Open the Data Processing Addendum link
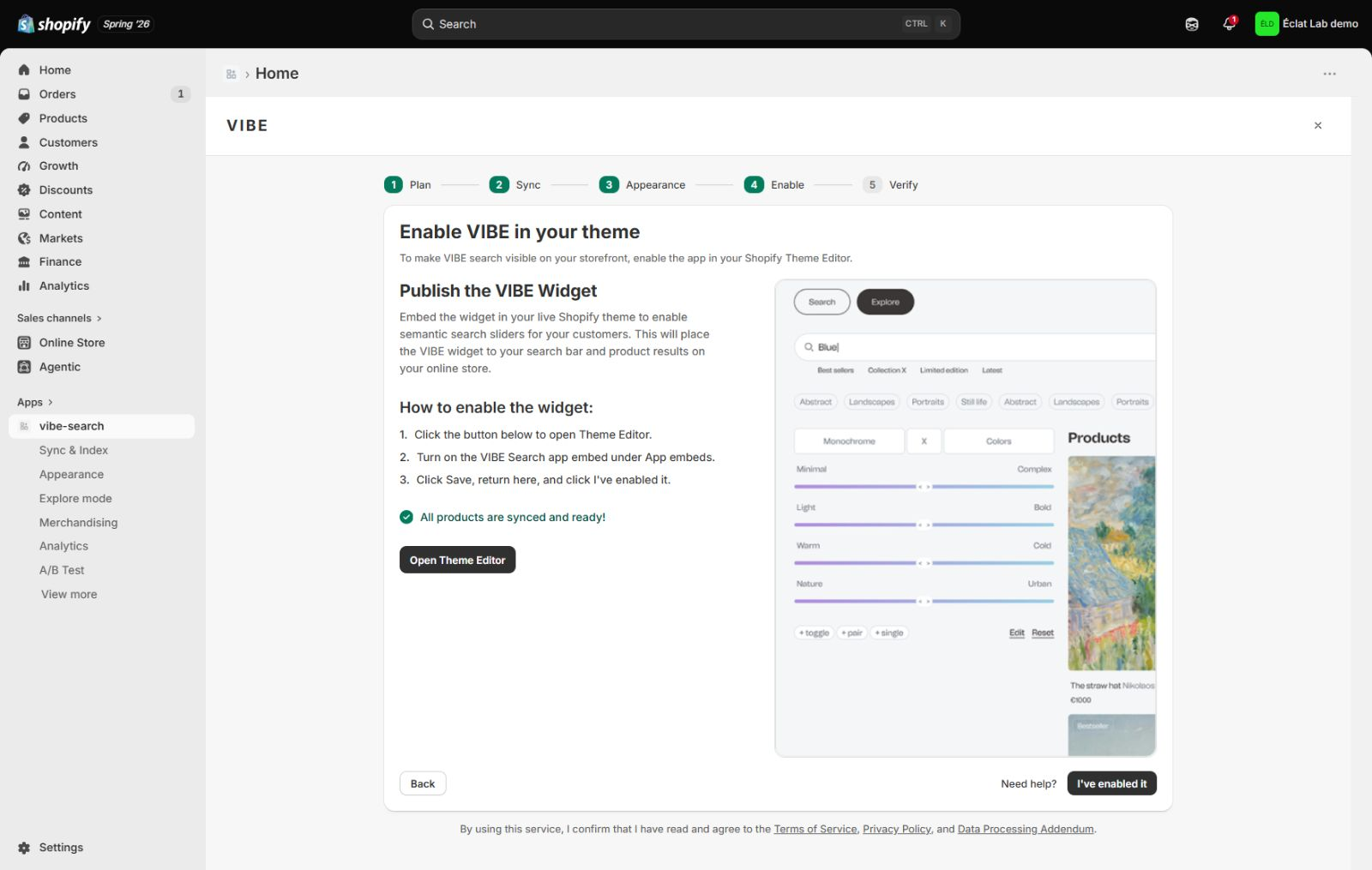This screenshot has height=870, width=1372. 1026,829
